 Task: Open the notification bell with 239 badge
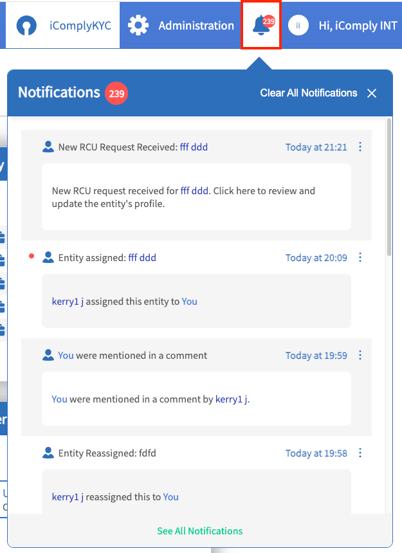click(261, 25)
